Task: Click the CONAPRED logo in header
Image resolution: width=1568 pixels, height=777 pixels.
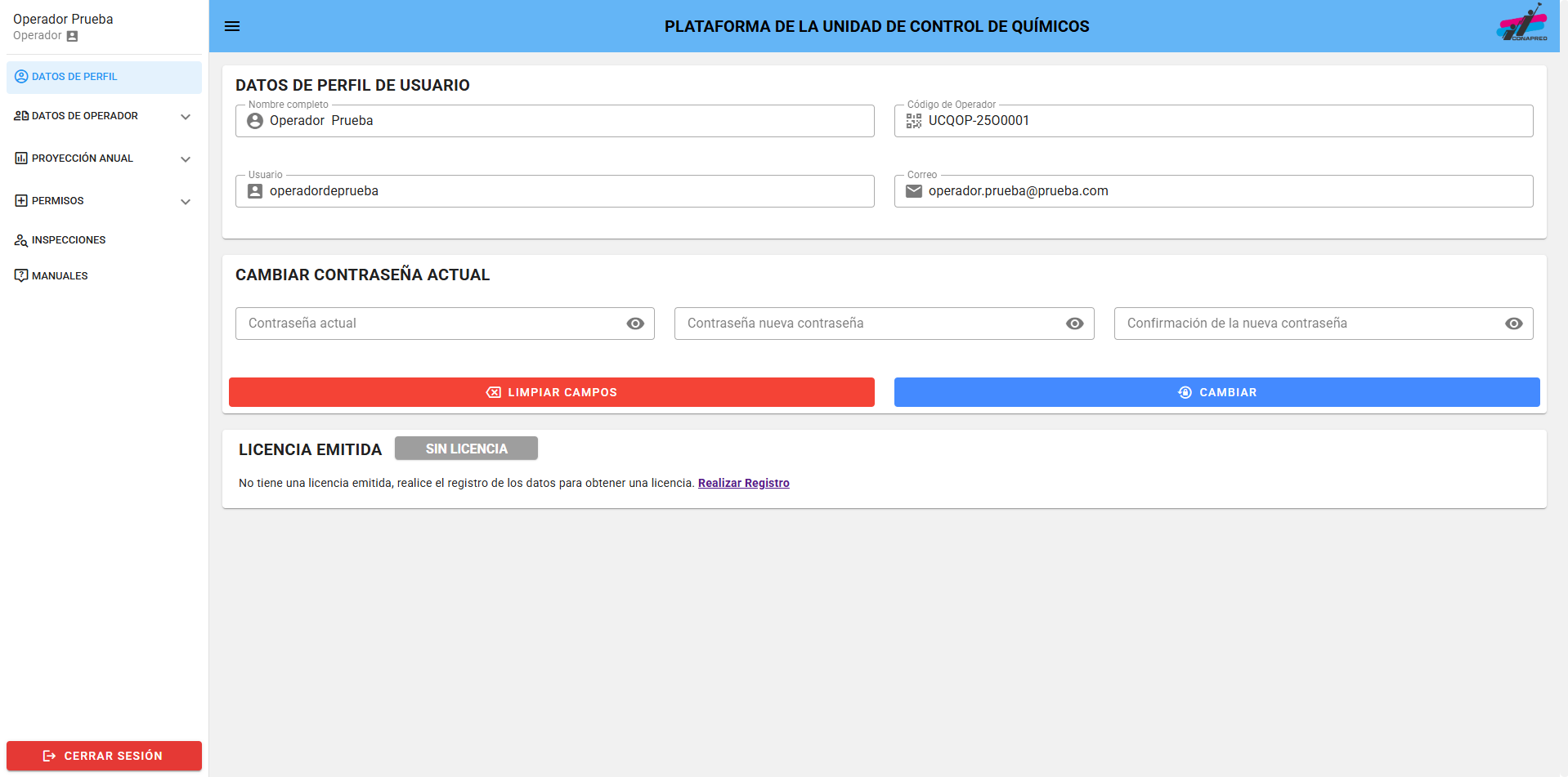Action: click(x=1521, y=24)
